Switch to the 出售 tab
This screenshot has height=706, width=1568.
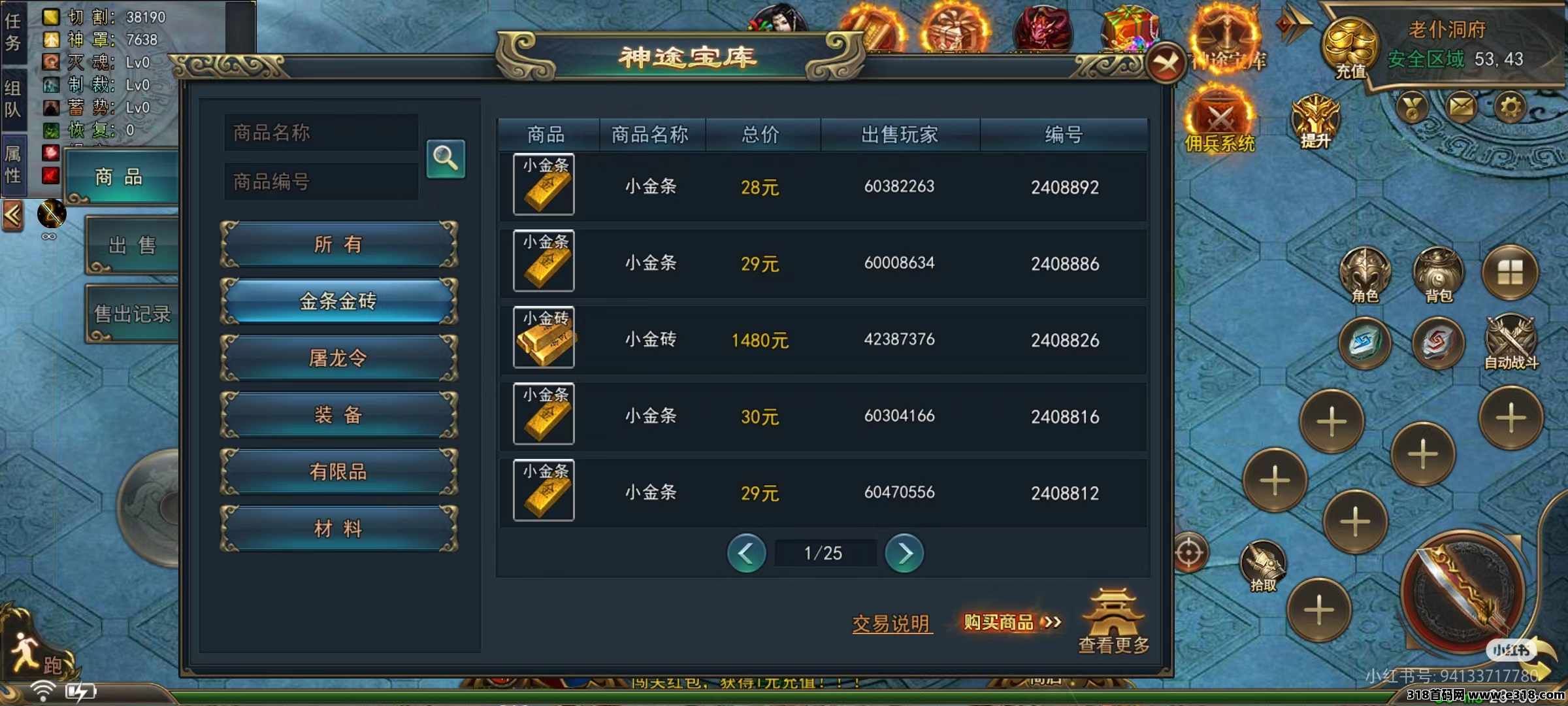coord(132,245)
